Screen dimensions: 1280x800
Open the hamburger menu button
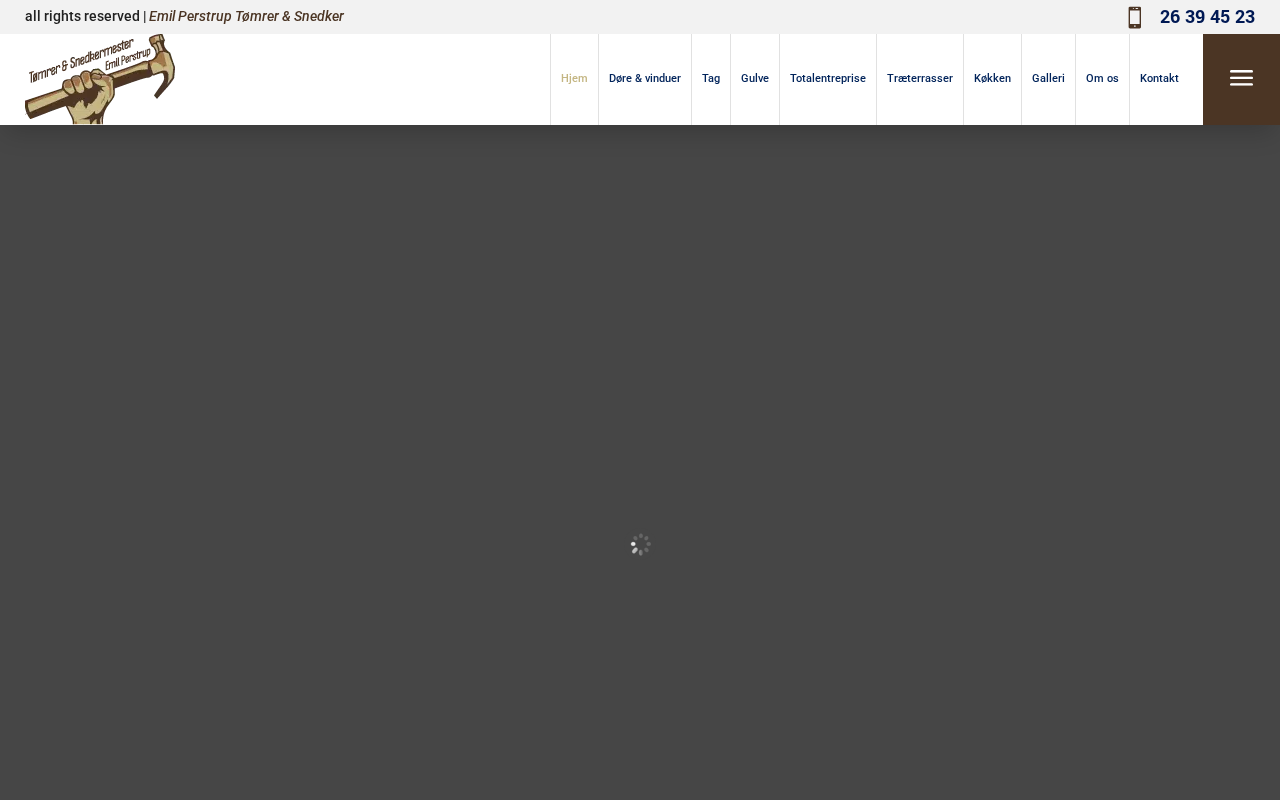1241,79
